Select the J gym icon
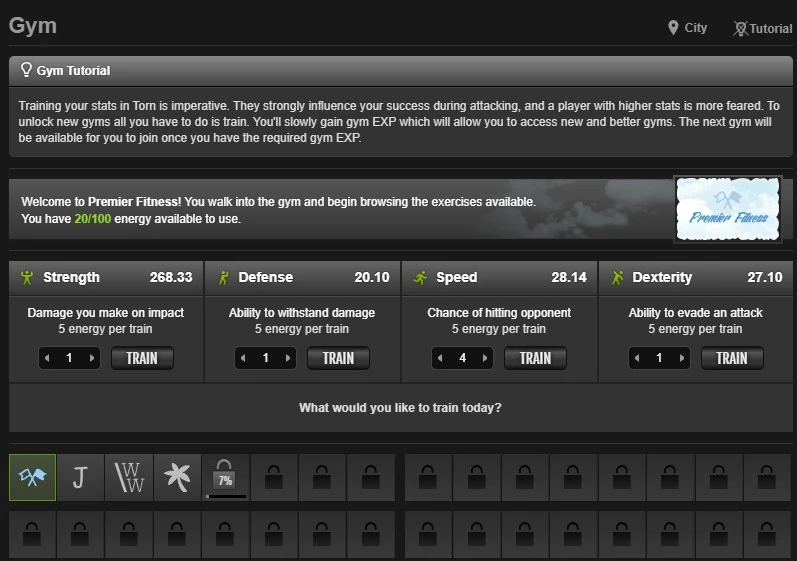 click(x=80, y=477)
